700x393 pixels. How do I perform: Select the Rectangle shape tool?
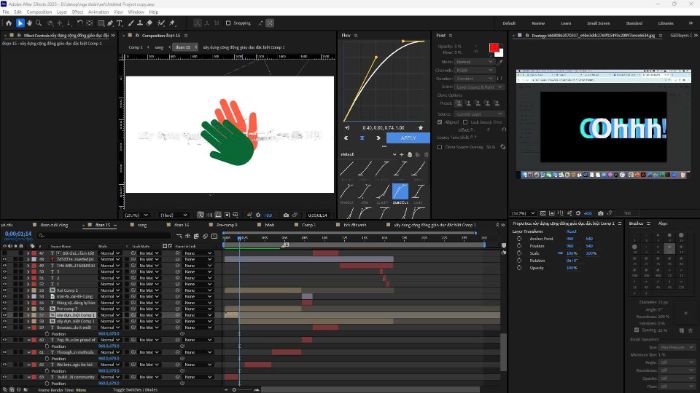point(101,23)
